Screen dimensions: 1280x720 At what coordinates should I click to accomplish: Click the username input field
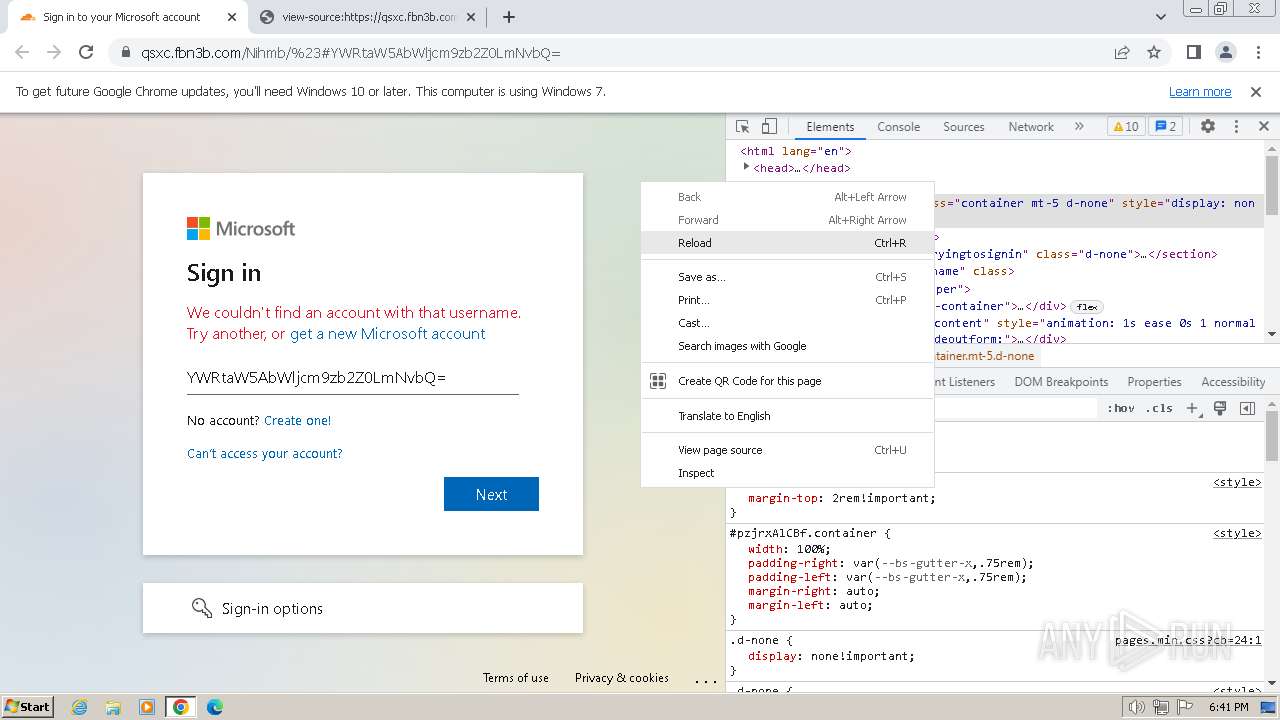(352, 378)
